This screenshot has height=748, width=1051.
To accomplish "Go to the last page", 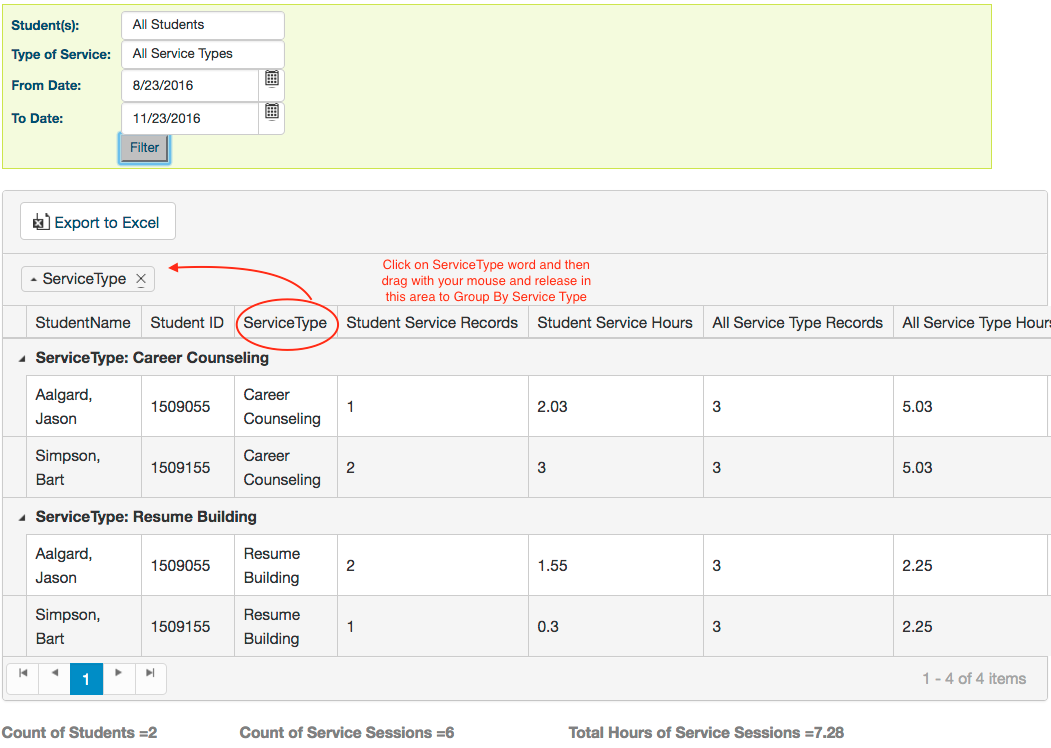I will click(x=150, y=674).
